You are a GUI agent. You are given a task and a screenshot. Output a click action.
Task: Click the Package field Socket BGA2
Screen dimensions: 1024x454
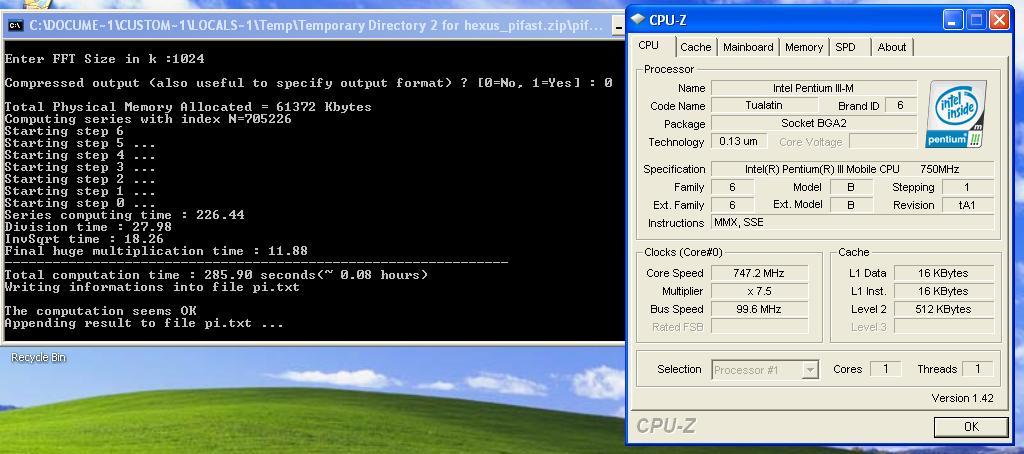tap(814, 123)
